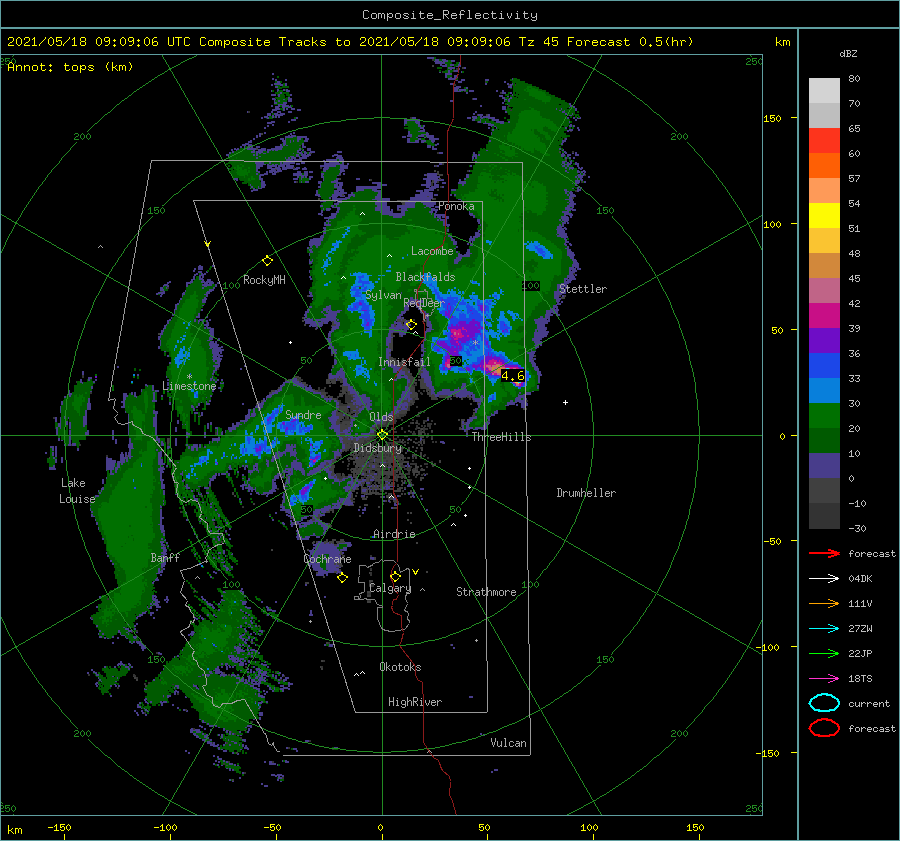
Task: Click the Annot: tops (km) label
Action: 70,67
